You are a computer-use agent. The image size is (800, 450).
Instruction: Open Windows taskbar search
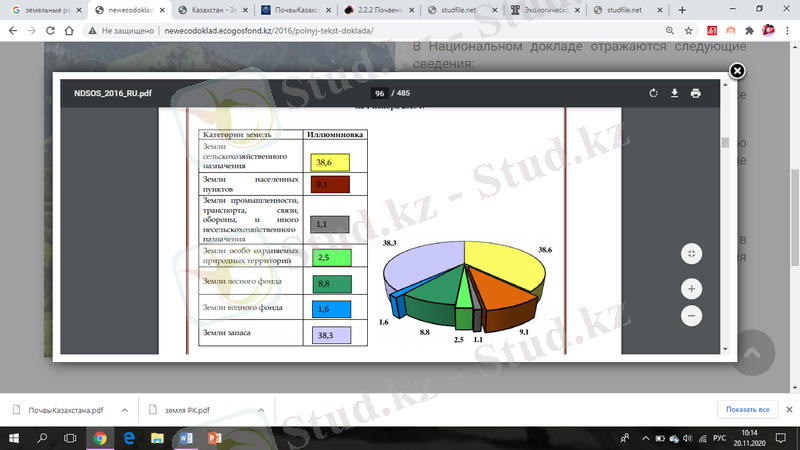pyautogui.click(x=42, y=438)
